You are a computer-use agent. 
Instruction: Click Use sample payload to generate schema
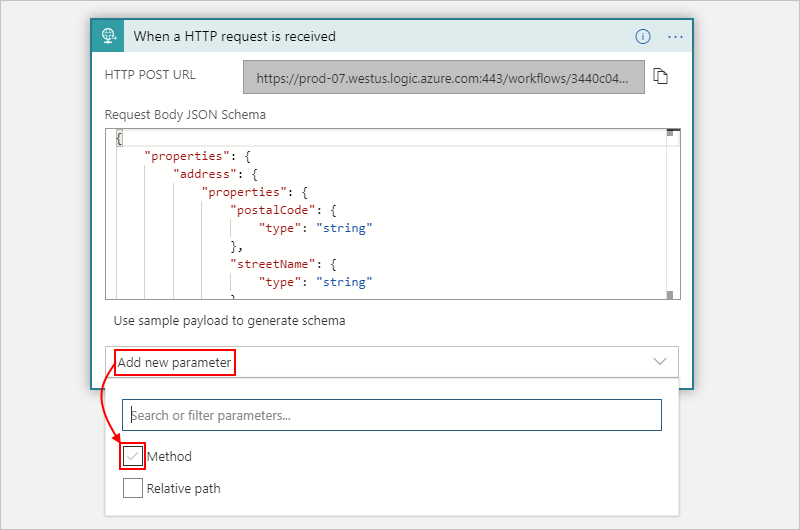coord(229,321)
